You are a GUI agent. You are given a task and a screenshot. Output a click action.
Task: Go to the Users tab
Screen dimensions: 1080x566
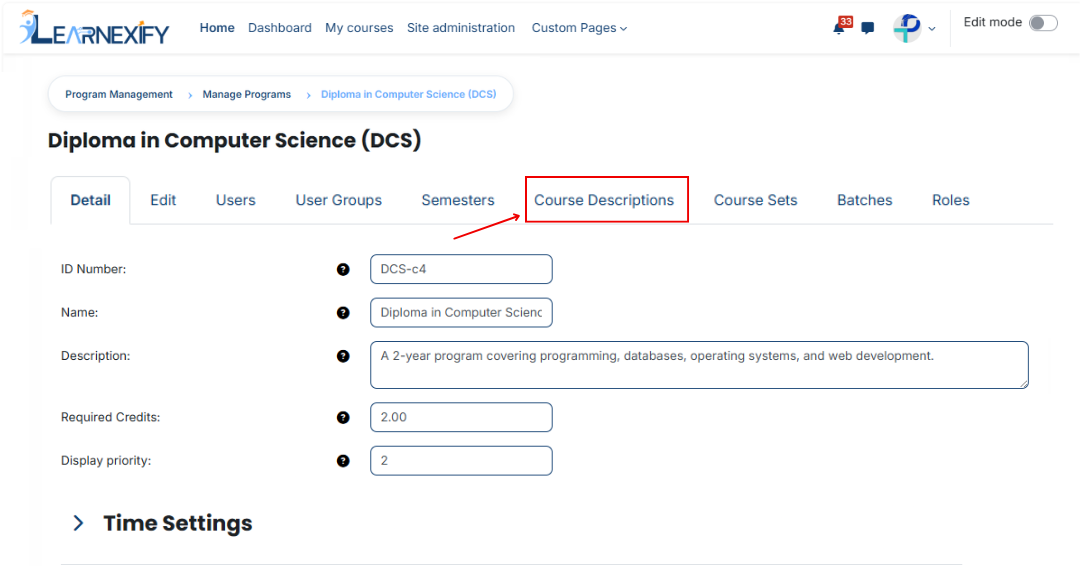pyautogui.click(x=236, y=200)
